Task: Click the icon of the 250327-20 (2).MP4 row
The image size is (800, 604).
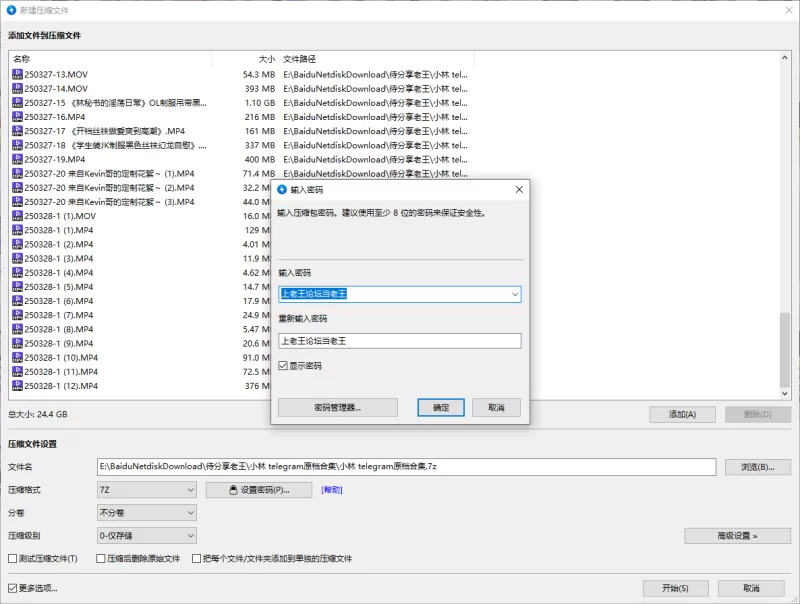Action: [17, 188]
